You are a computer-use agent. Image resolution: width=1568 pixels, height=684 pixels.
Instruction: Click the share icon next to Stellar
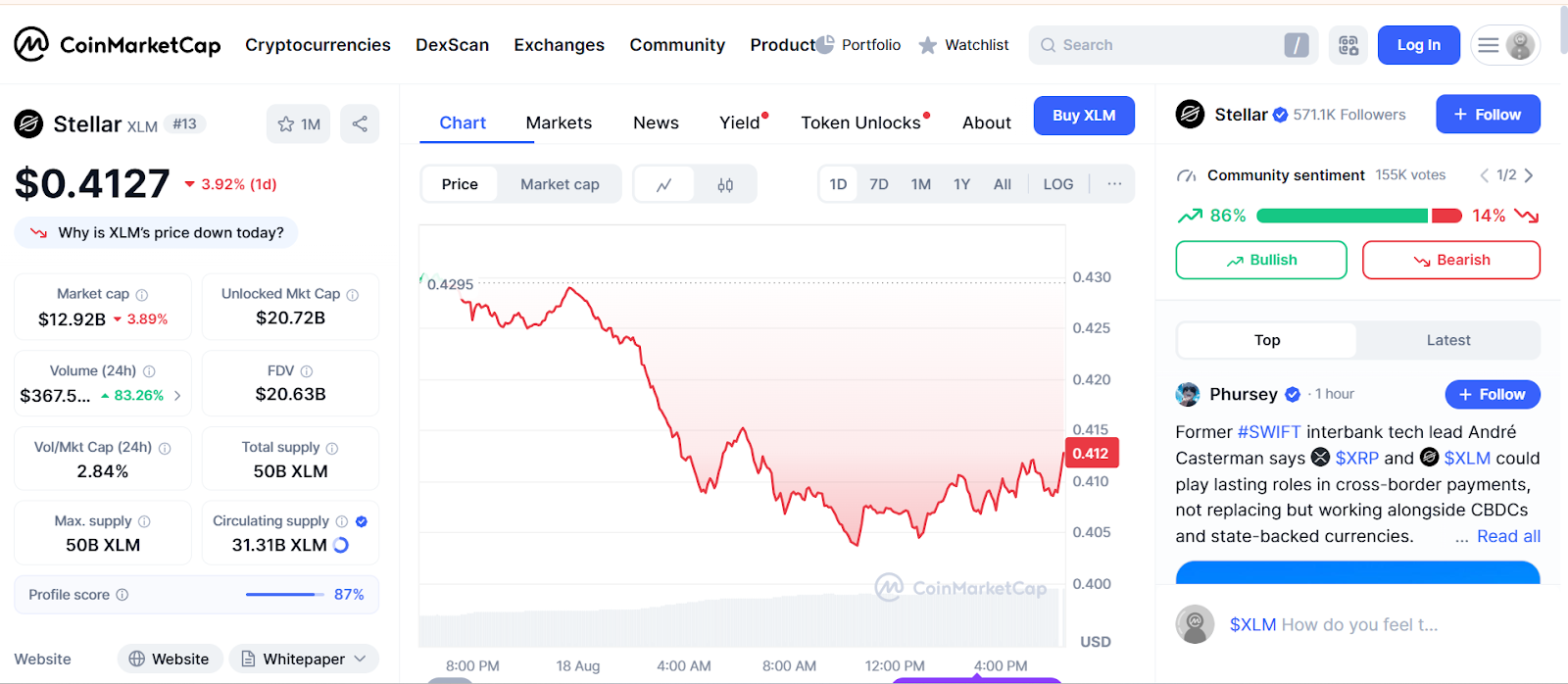coord(360,123)
